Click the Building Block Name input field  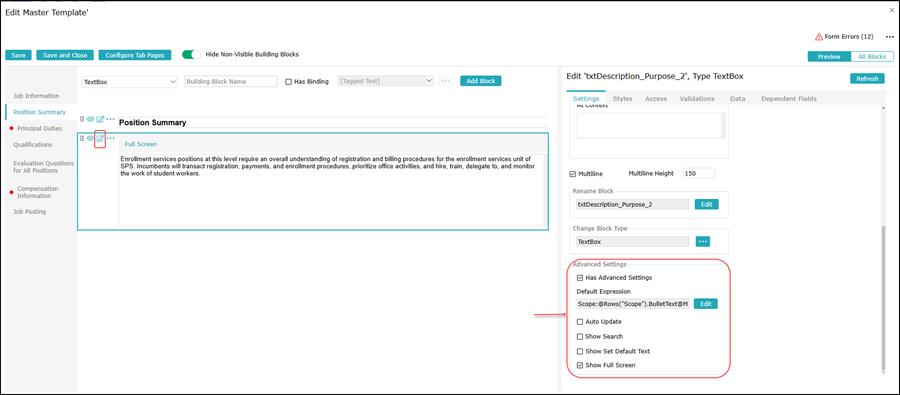pyautogui.click(x=231, y=82)
